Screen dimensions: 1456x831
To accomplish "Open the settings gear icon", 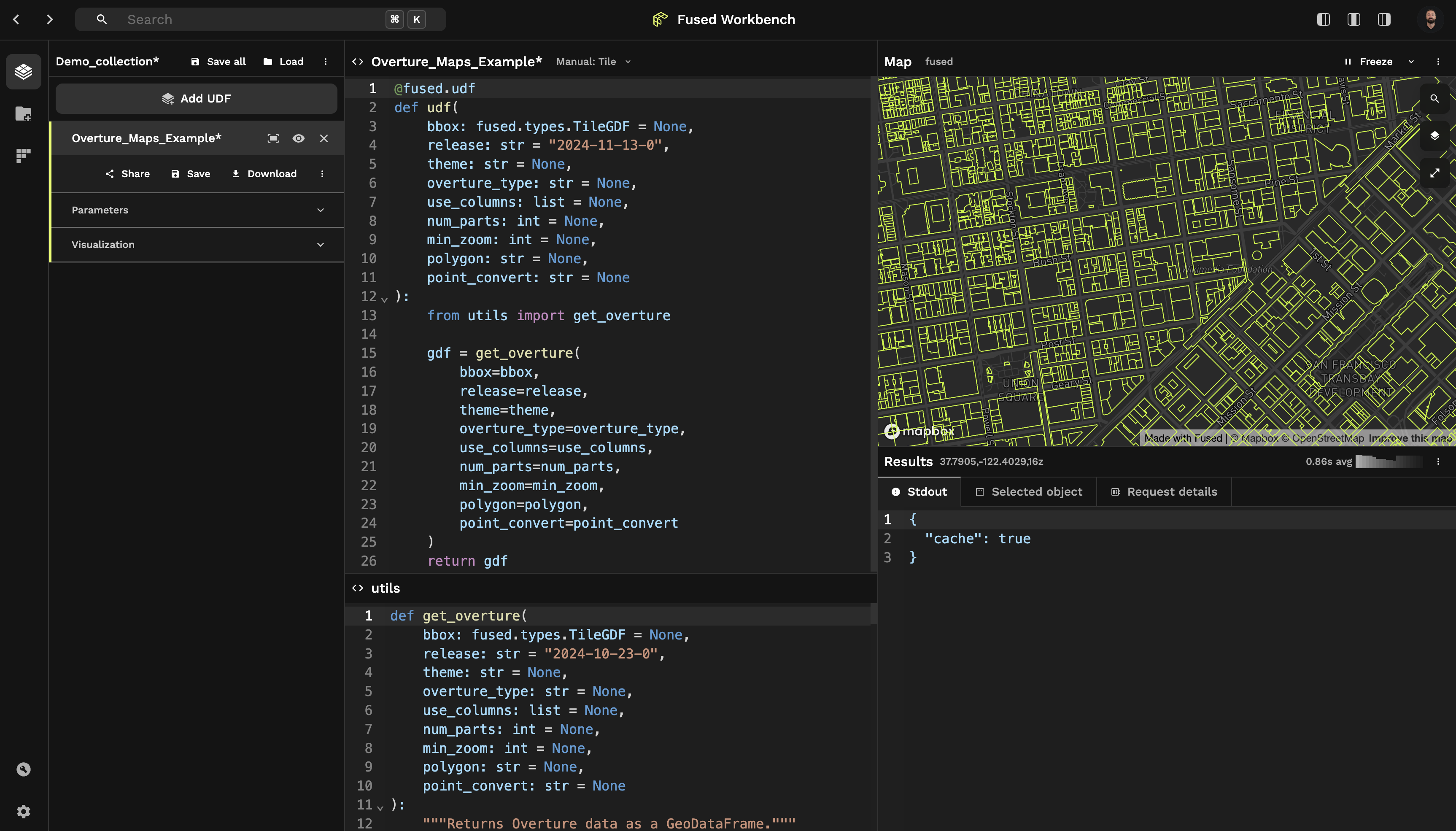I will (x=23, y=811).
